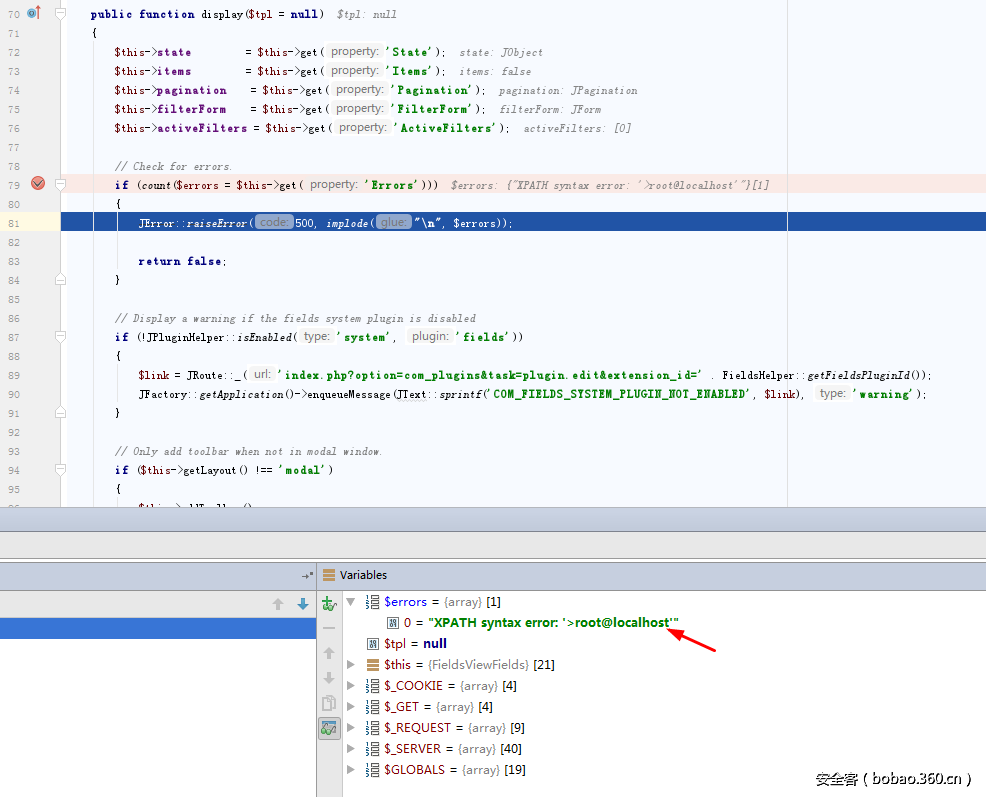Click the New Watch icon in Variables
The image size is (986, 797).
point(329,604)
